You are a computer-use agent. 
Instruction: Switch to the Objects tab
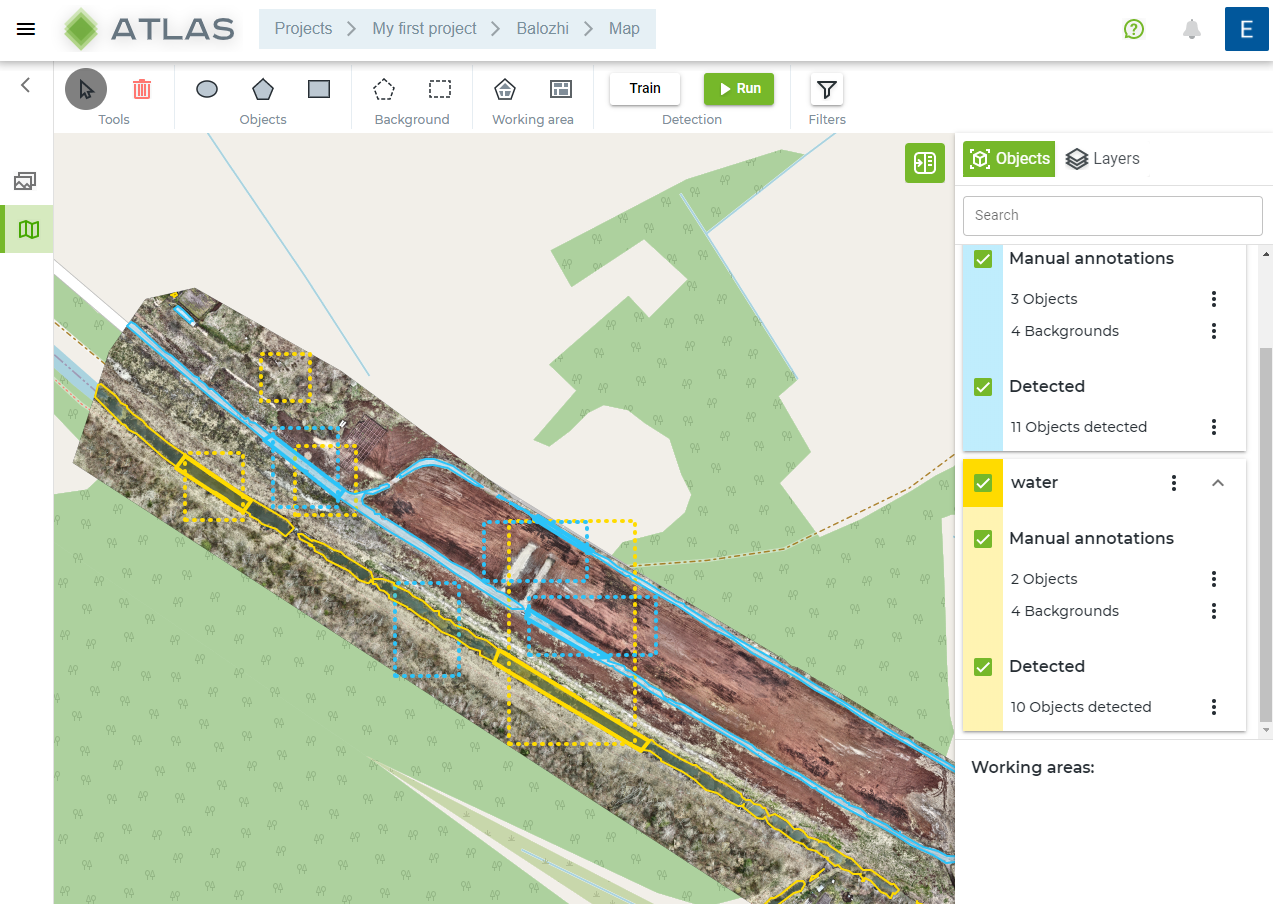point(1009,159)
